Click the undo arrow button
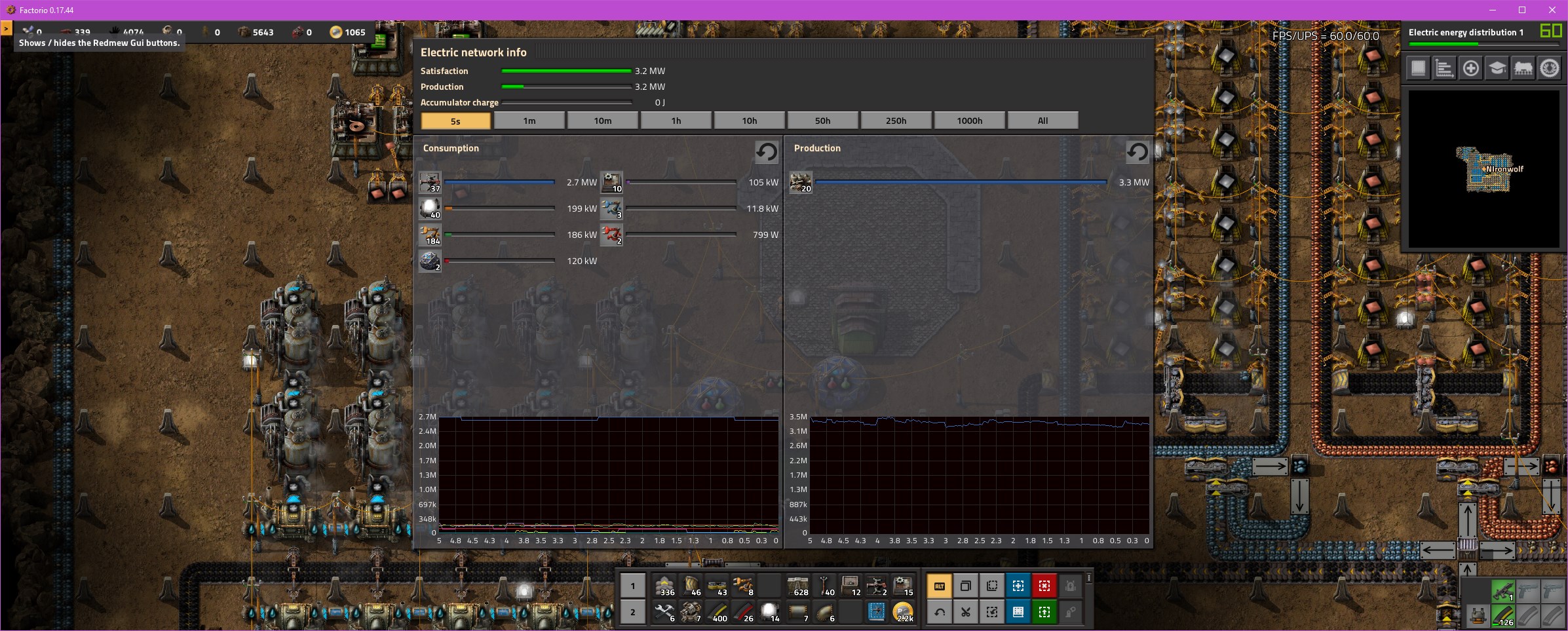This screenshot has height=631, width=1568. (940, 612)
